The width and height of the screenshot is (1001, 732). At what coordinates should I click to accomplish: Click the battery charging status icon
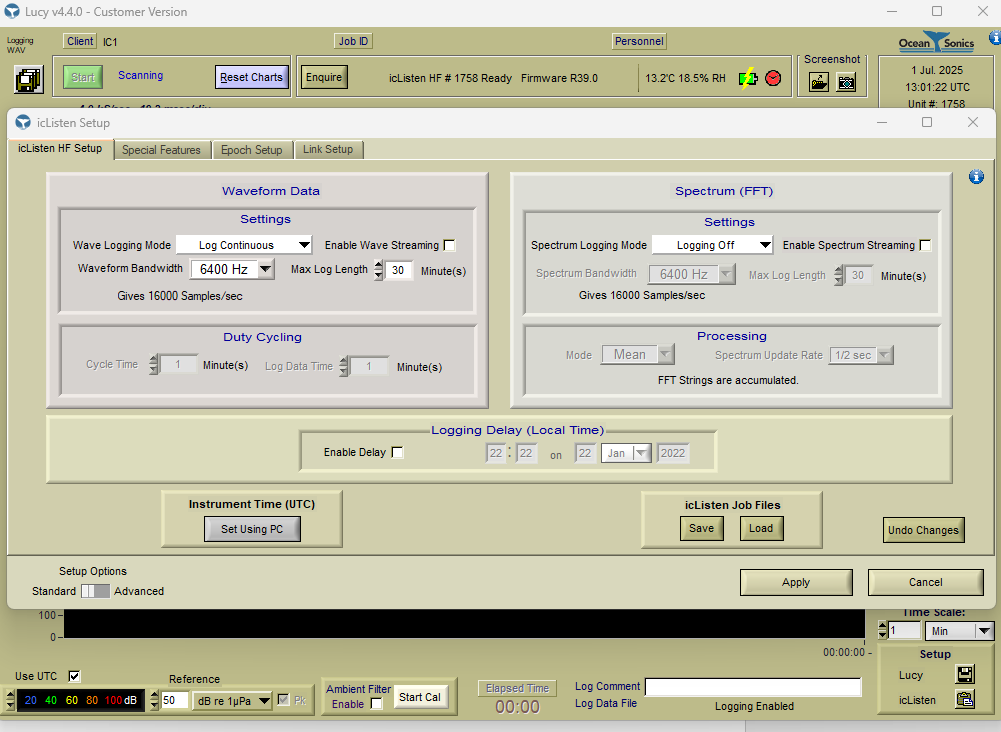748,78
